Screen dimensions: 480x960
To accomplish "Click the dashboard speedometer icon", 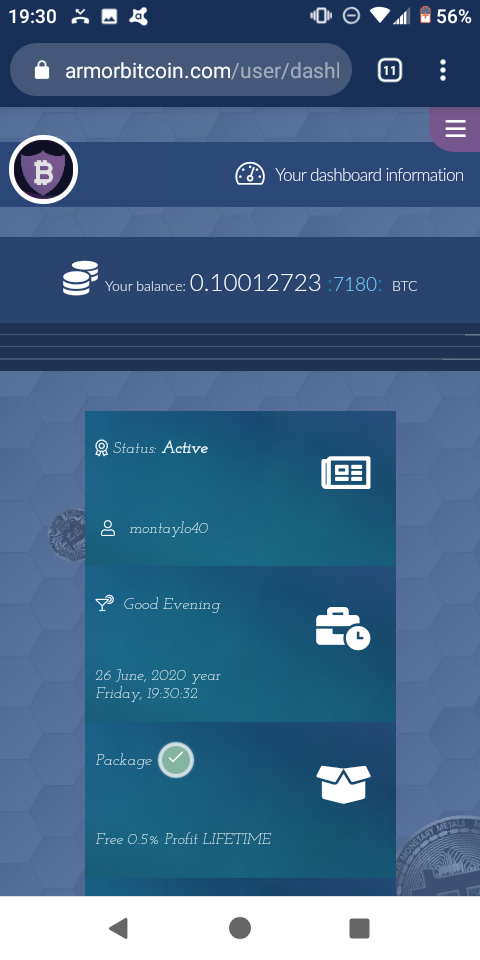I will click(x=250, y=174).
